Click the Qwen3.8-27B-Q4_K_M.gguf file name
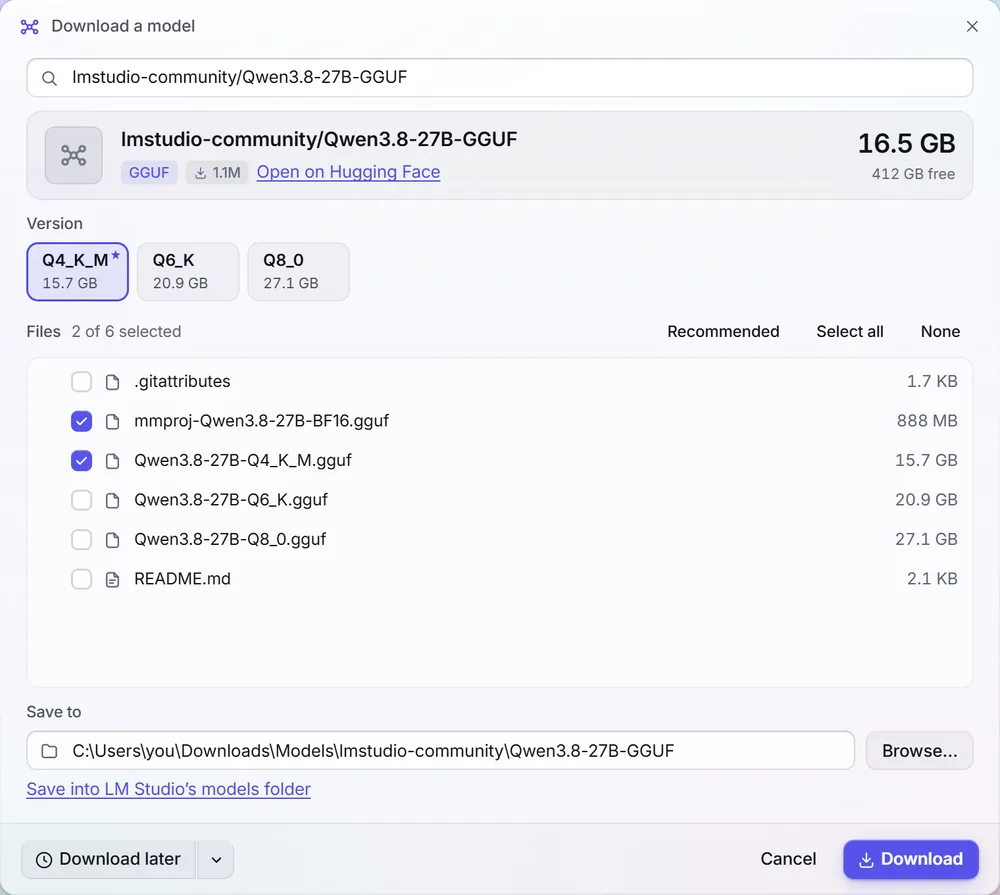Viewport: 1000px width, 895px height. [x=243, y=461]
